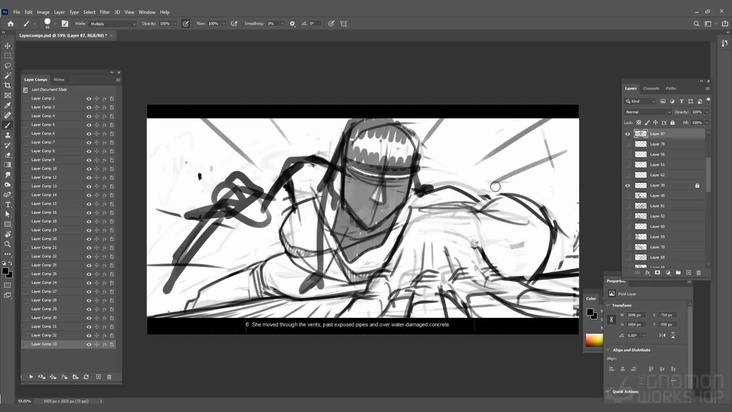Collapse Align and Distribute section
The height and width of the screenshot is (412, 732).
point(608,350)
